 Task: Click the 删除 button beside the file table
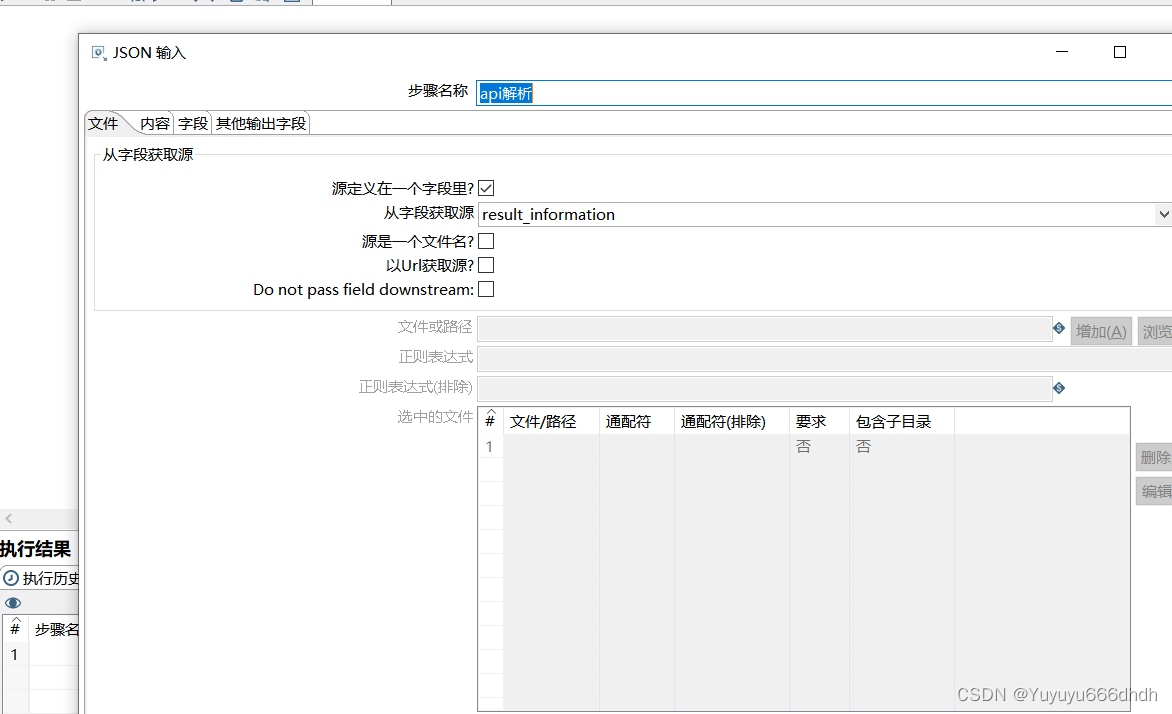coord(1155,456)
